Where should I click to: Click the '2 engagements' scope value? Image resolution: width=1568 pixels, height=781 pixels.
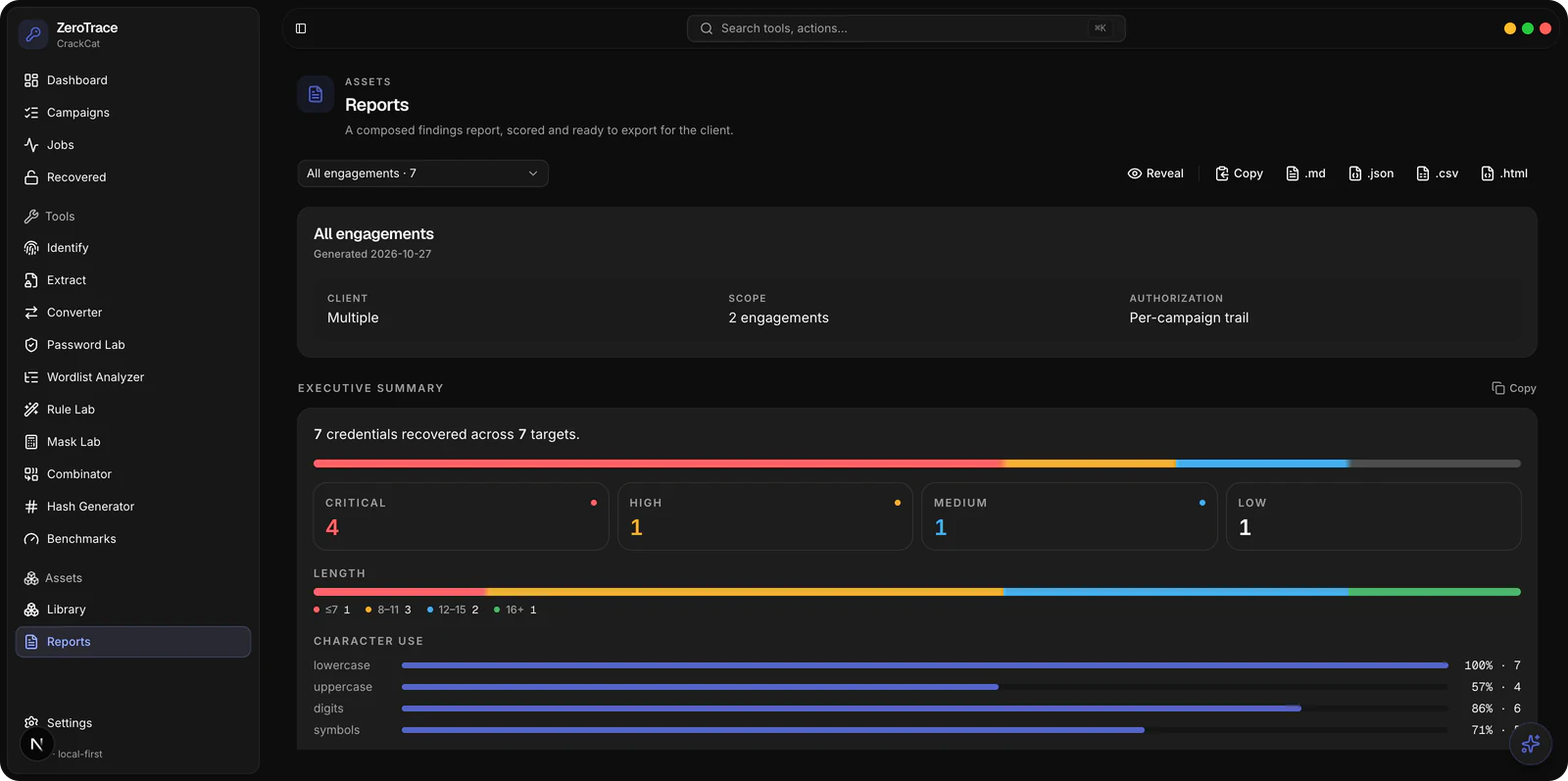(x=778, y=317)
